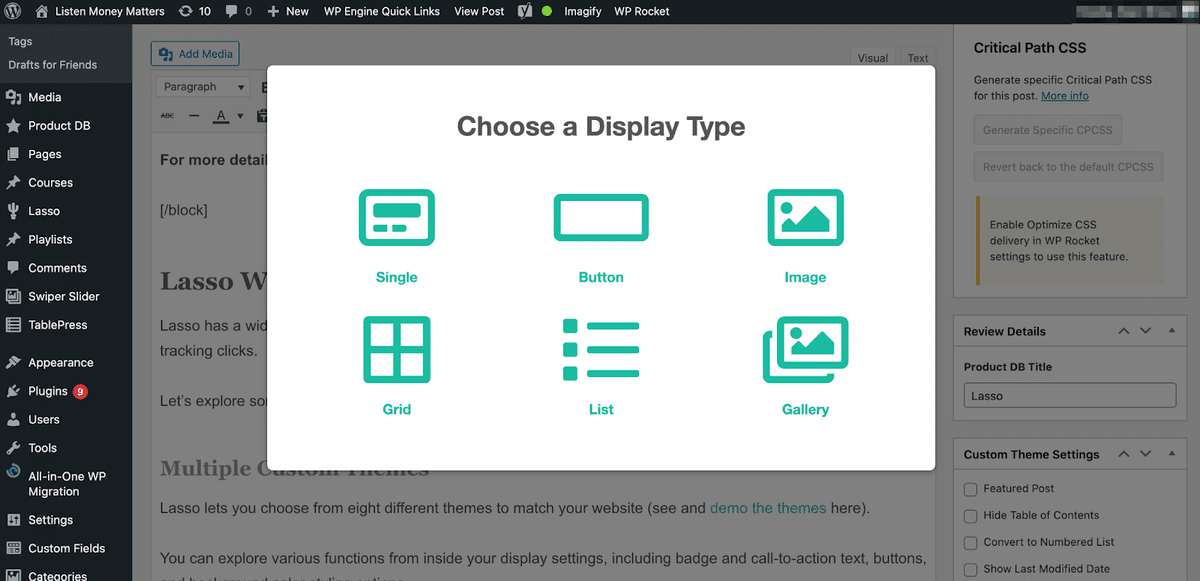Follow the demo the themes link

768,508
